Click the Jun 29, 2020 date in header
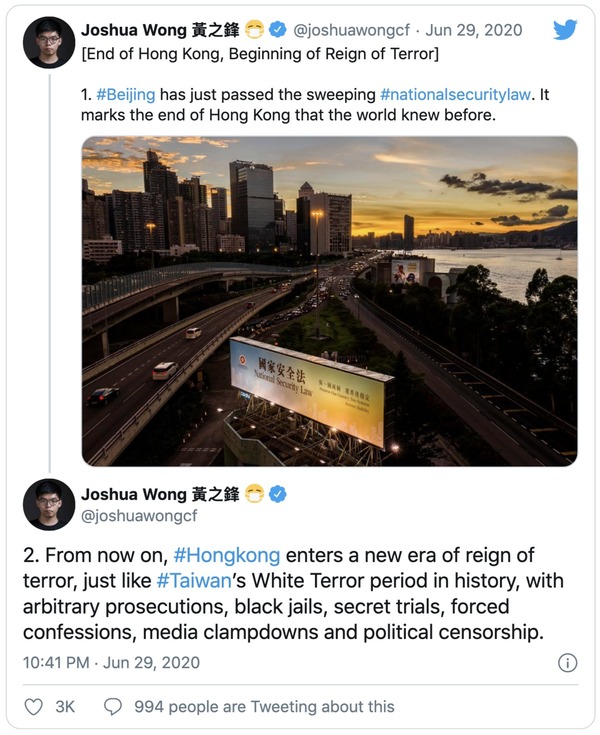This screenshot has width=600, height=735. click(474, 30)
